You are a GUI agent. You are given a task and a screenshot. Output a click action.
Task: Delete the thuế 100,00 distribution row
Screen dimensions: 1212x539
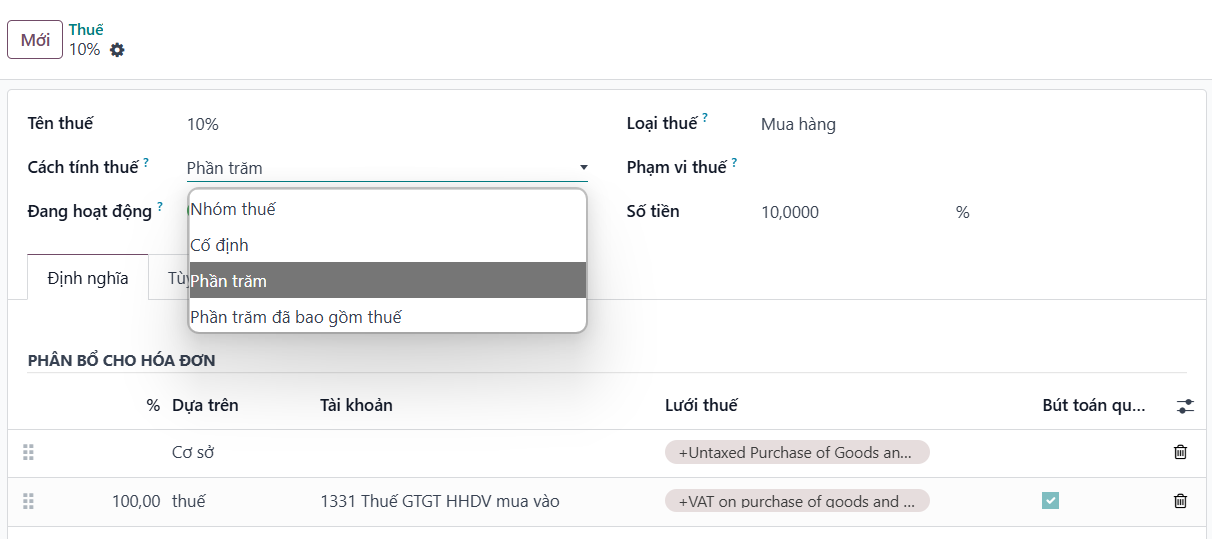1180,501
